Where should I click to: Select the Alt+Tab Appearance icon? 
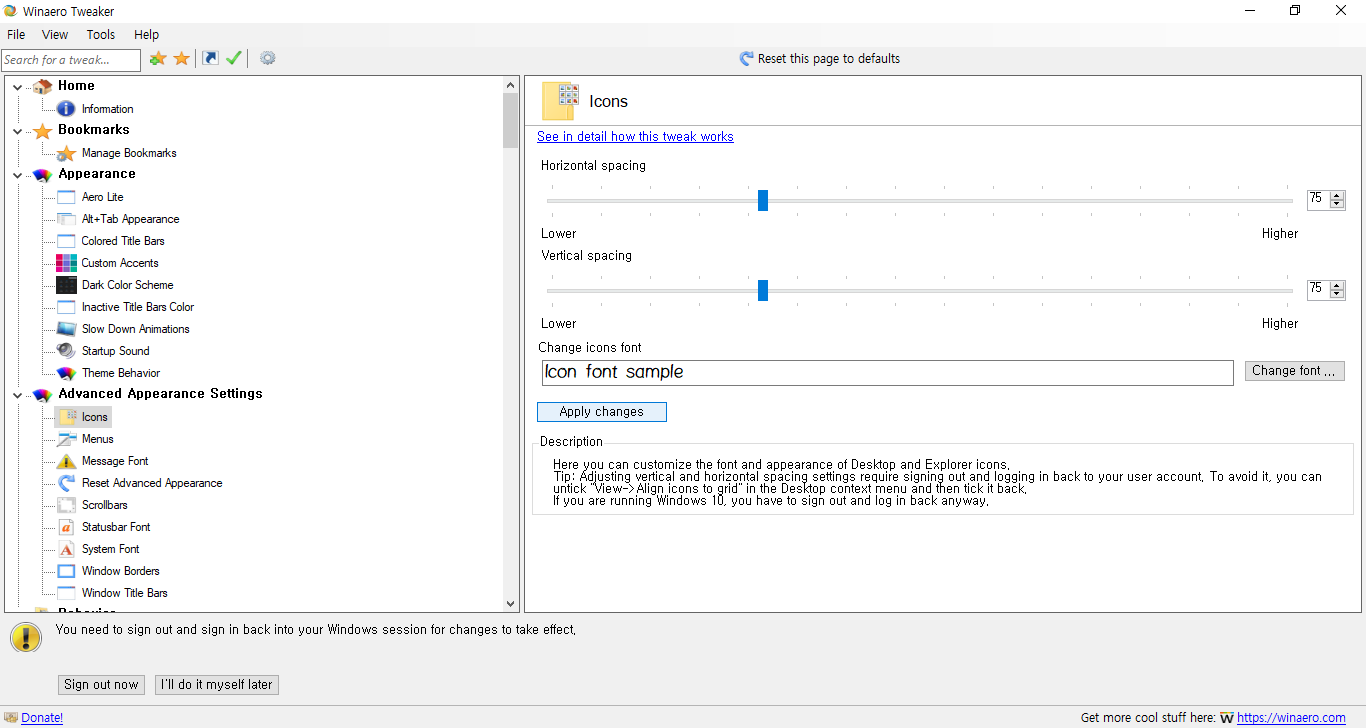[x=66, y=219]
